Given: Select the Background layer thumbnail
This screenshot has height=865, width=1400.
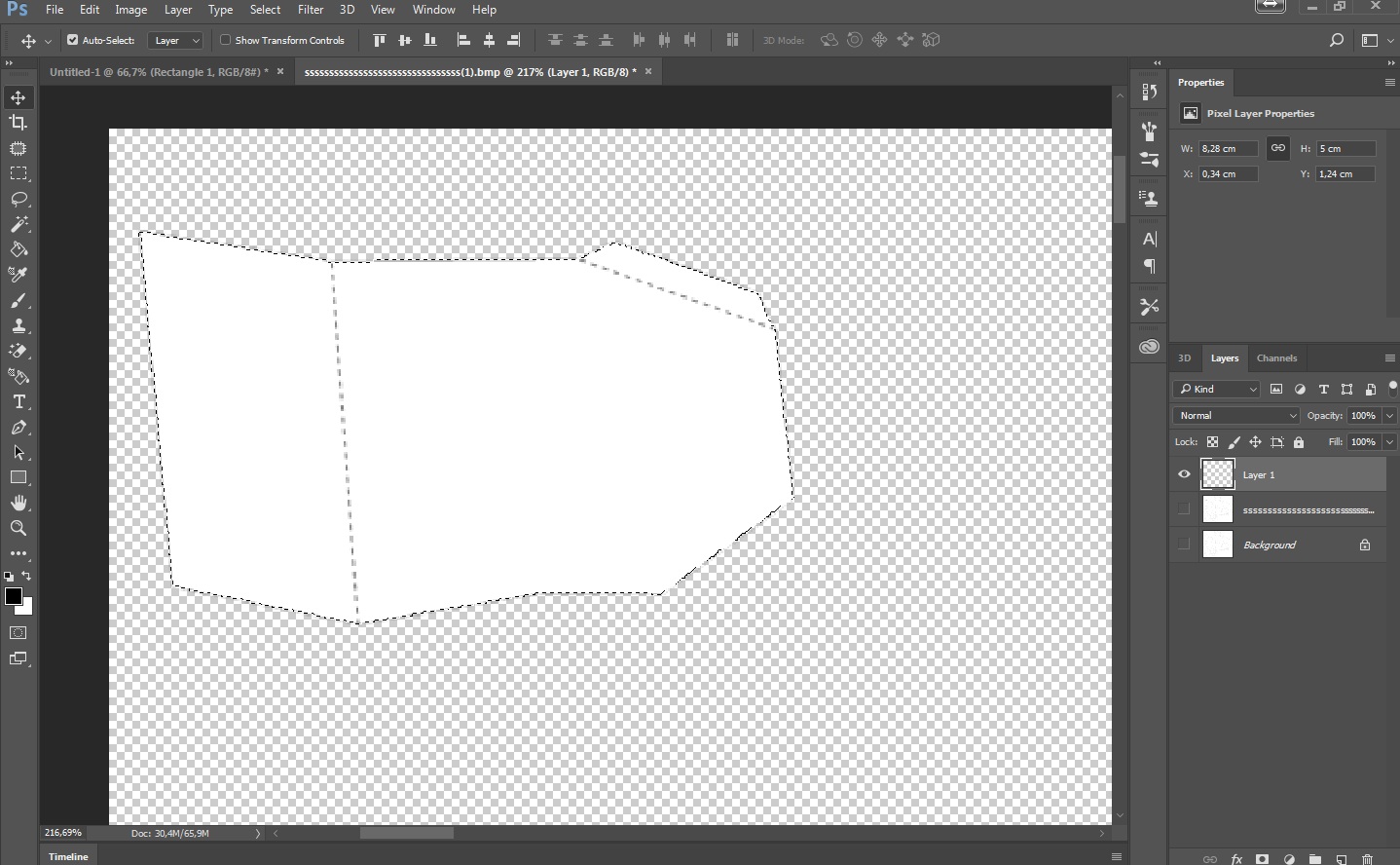Looking at the screenshot, I should click(1218, 545).
